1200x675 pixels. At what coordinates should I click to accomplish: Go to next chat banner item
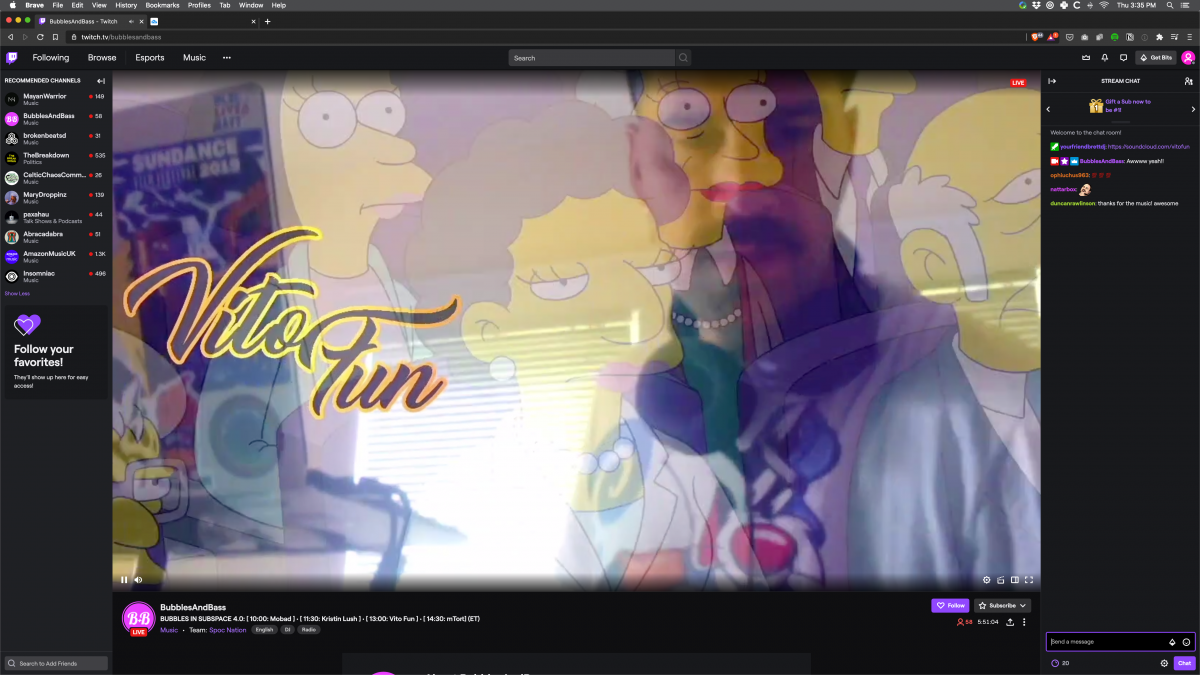[1193, 108]
